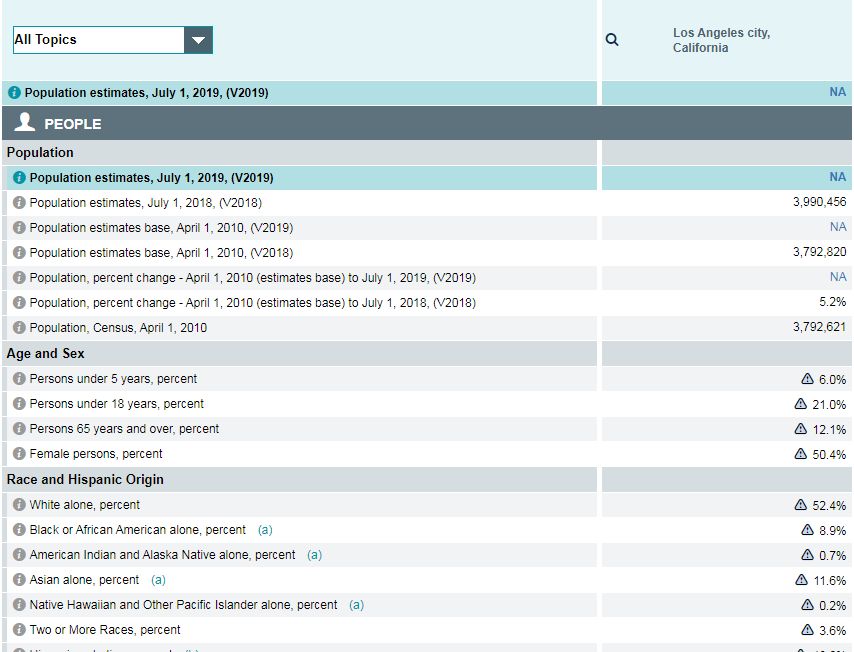This screenshot has width=854, height=652.
Task: Open footnote (a) for American Indian row
Action: [x=314, y=555]
